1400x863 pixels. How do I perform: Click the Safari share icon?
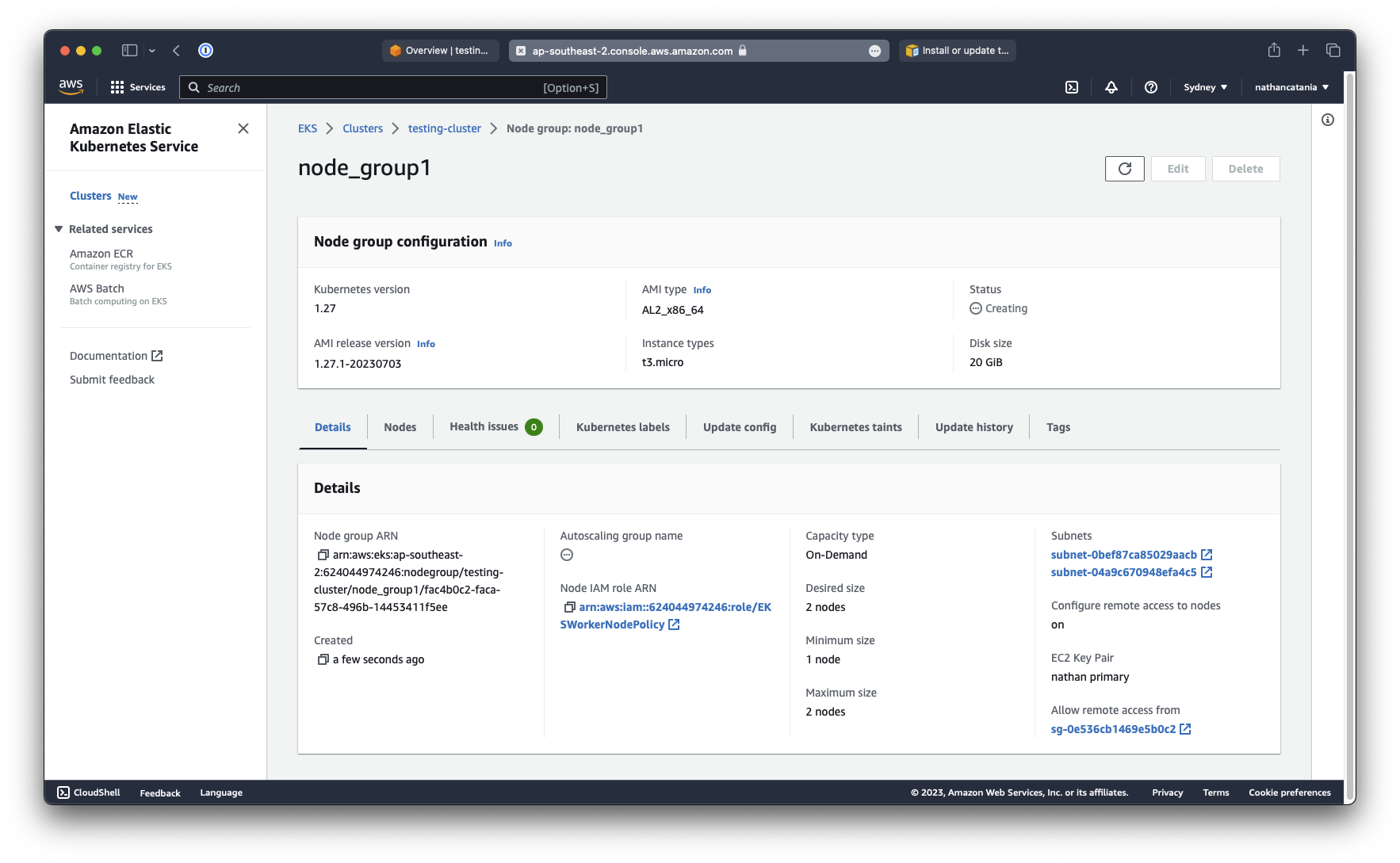click(x=1273, y=50)
